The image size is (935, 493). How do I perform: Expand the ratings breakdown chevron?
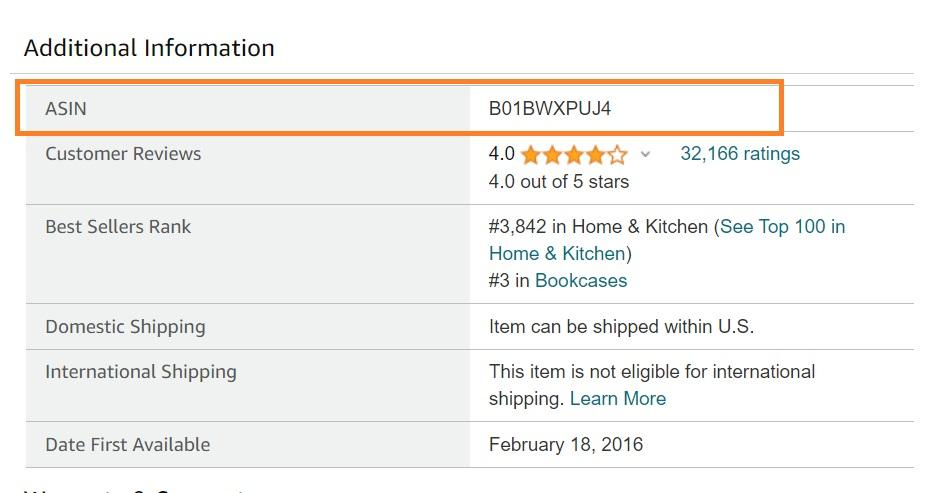pos(645,155)
